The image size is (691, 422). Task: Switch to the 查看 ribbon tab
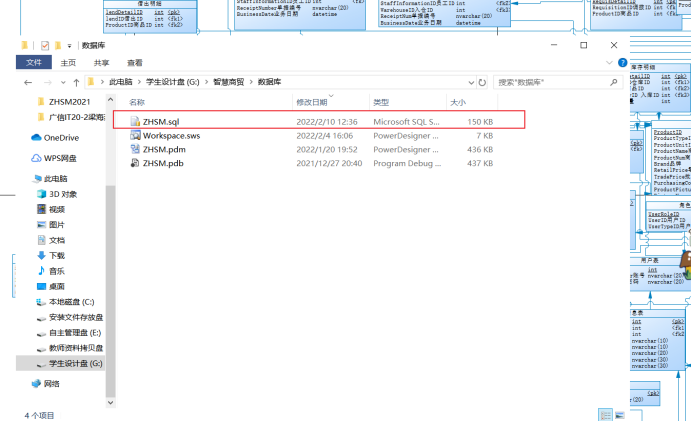(134, 63)
